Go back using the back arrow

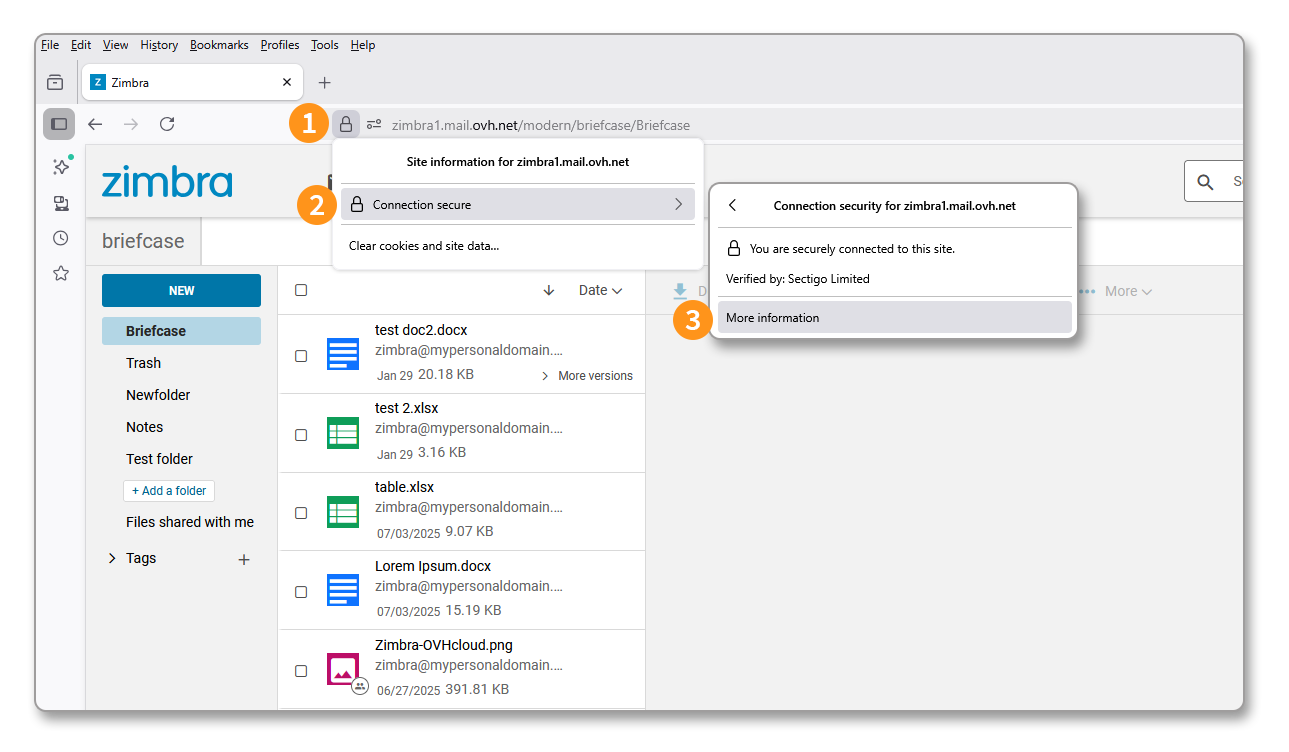tap(95, 124)
